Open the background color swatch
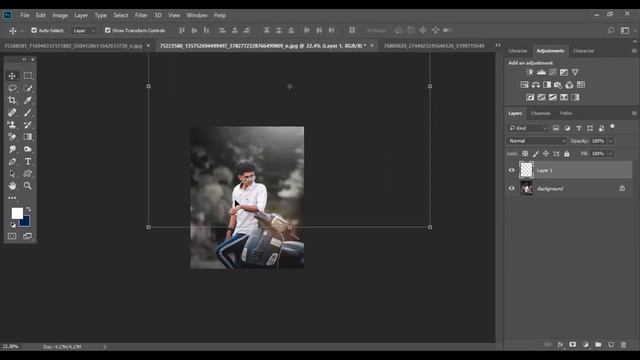This screenshot has width=640, height=360. click(26, 222)
